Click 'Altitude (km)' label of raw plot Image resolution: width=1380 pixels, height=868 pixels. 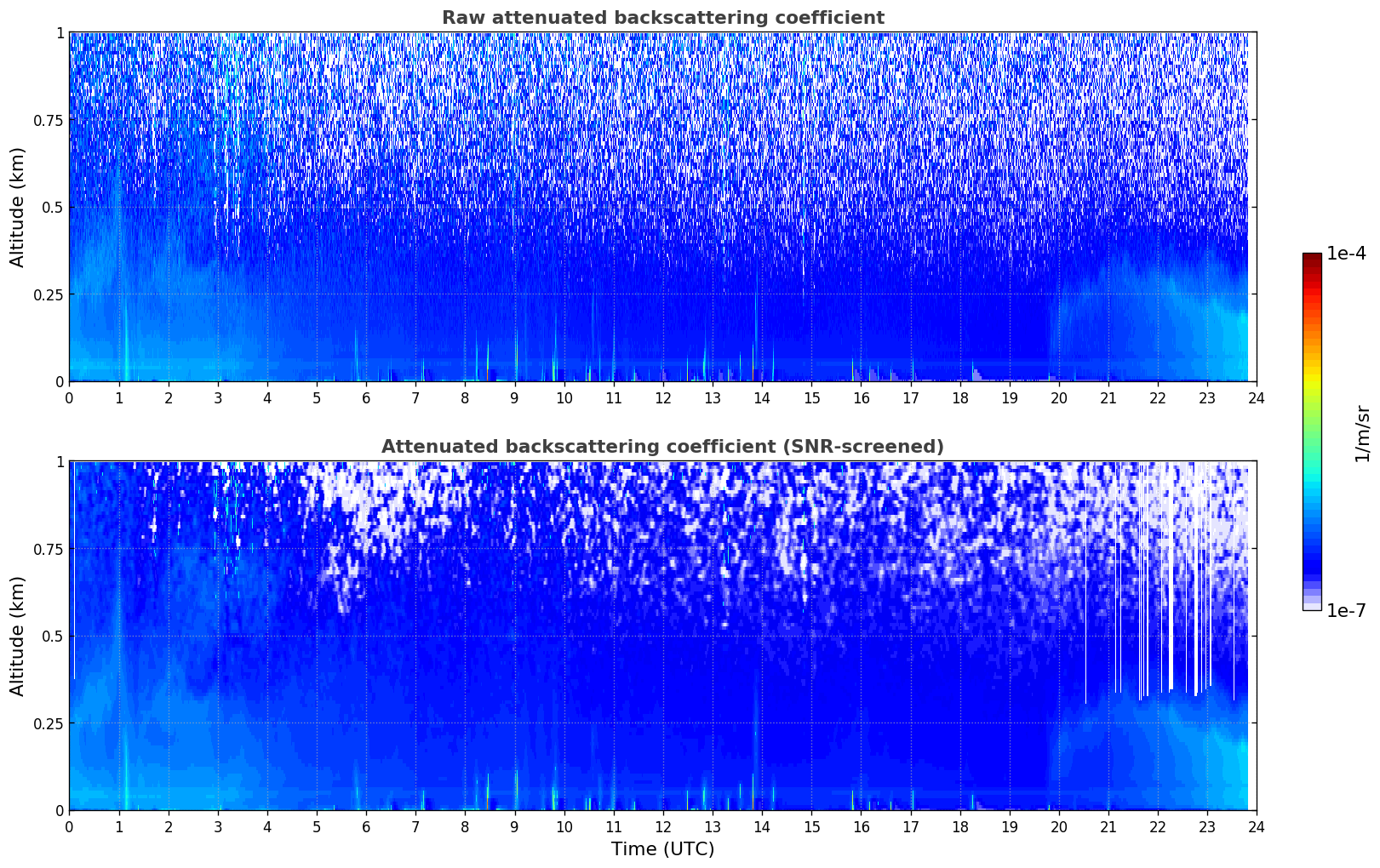coord(18,207)
